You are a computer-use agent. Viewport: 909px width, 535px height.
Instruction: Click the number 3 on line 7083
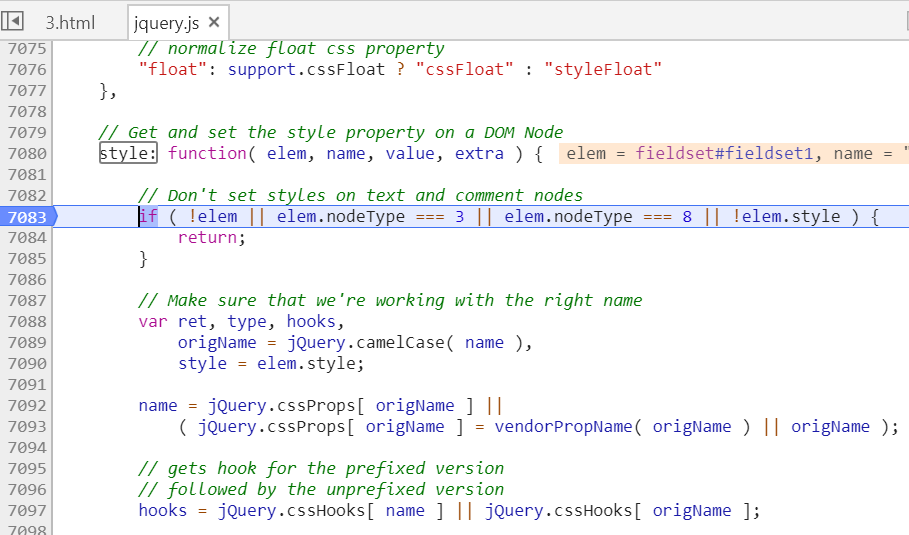tap(460, 217)
